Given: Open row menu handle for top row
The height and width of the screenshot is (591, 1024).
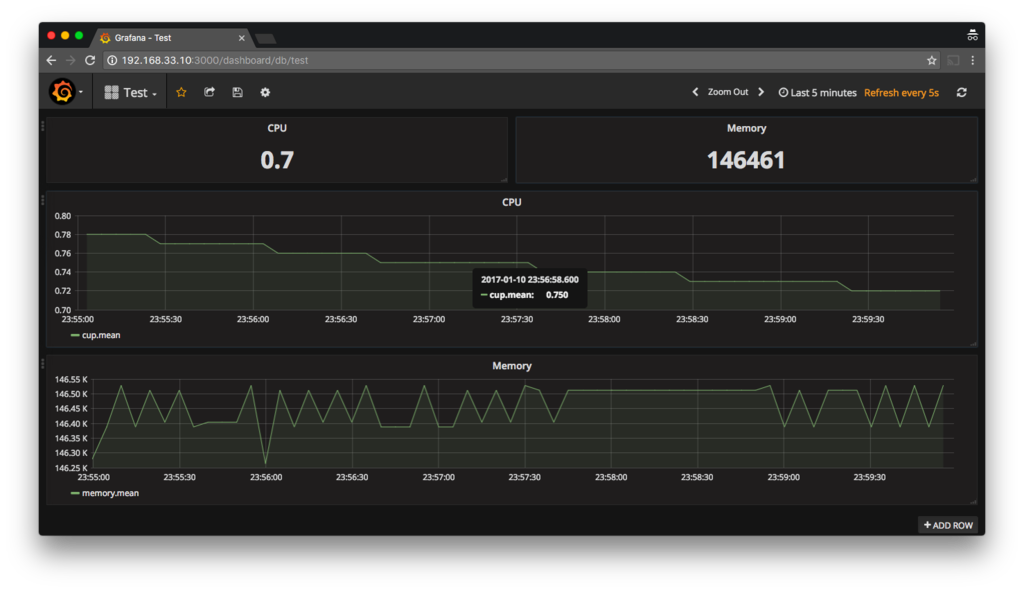Looking at the screenshot, I should pos(42,125).
